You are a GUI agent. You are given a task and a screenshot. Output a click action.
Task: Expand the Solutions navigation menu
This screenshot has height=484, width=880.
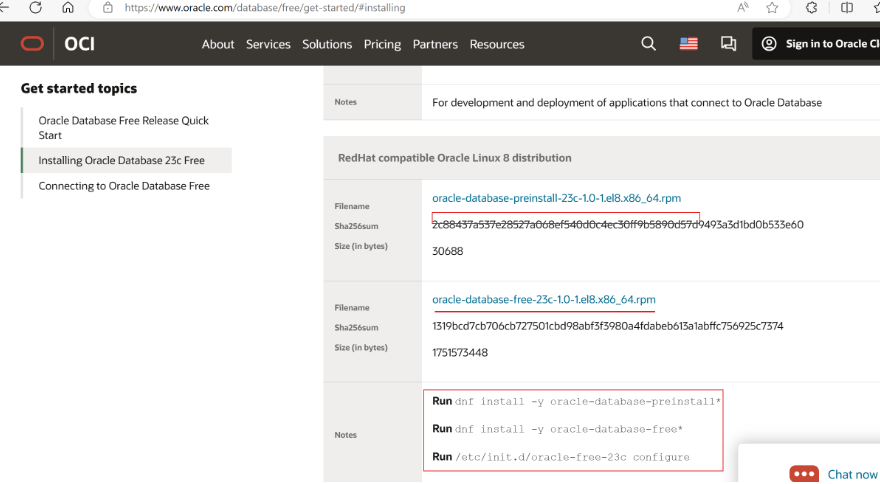pyautogui.click(x=327, y=44)
